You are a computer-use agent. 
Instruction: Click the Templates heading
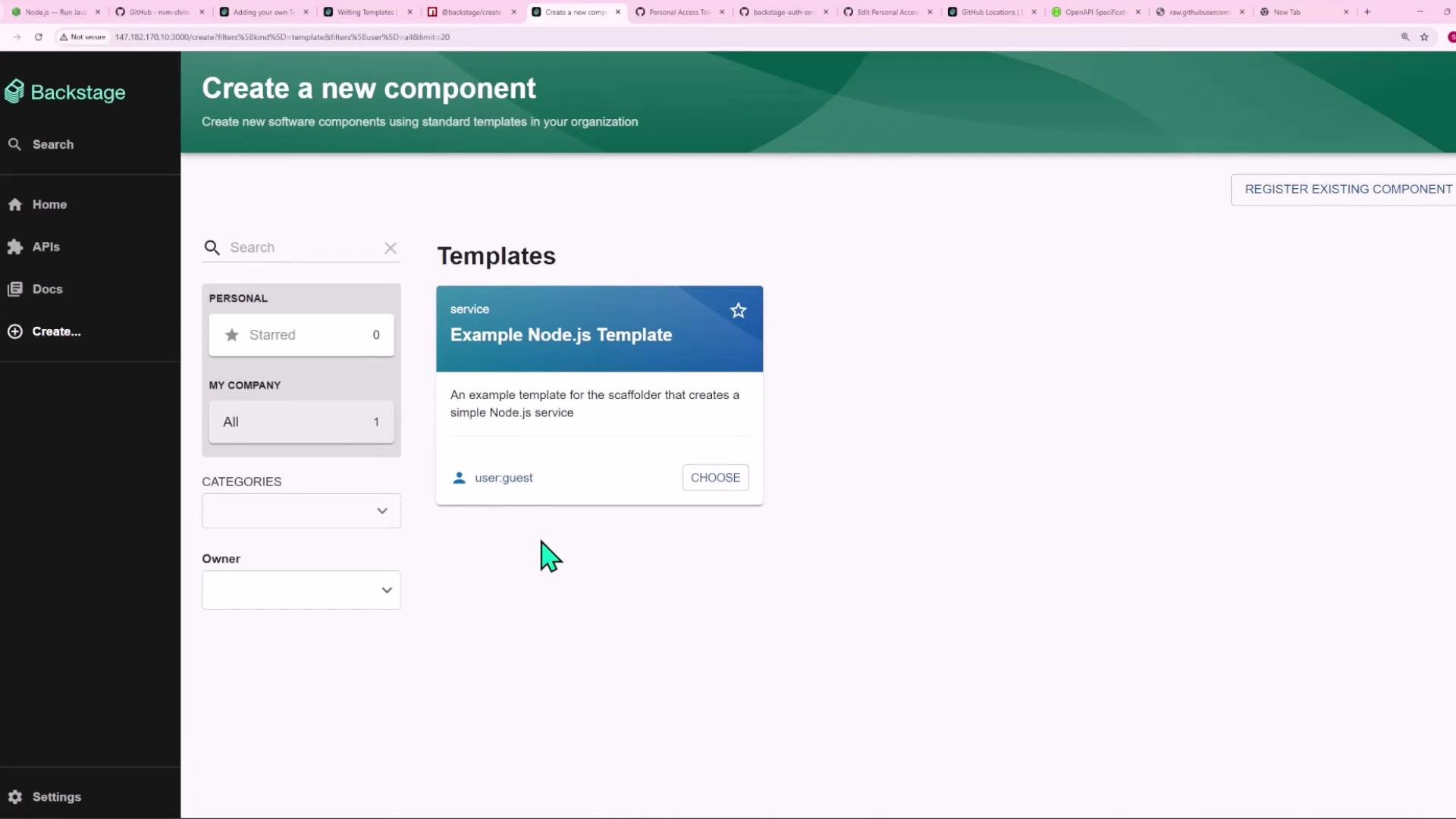496,256
